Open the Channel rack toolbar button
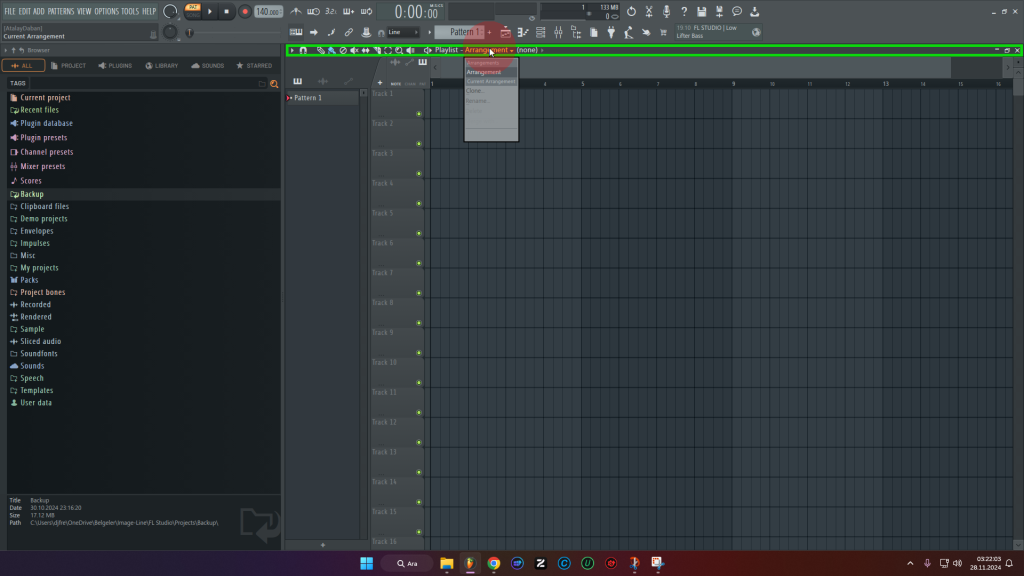Screen dimensions: 1024x576 (x=541, y=32)
